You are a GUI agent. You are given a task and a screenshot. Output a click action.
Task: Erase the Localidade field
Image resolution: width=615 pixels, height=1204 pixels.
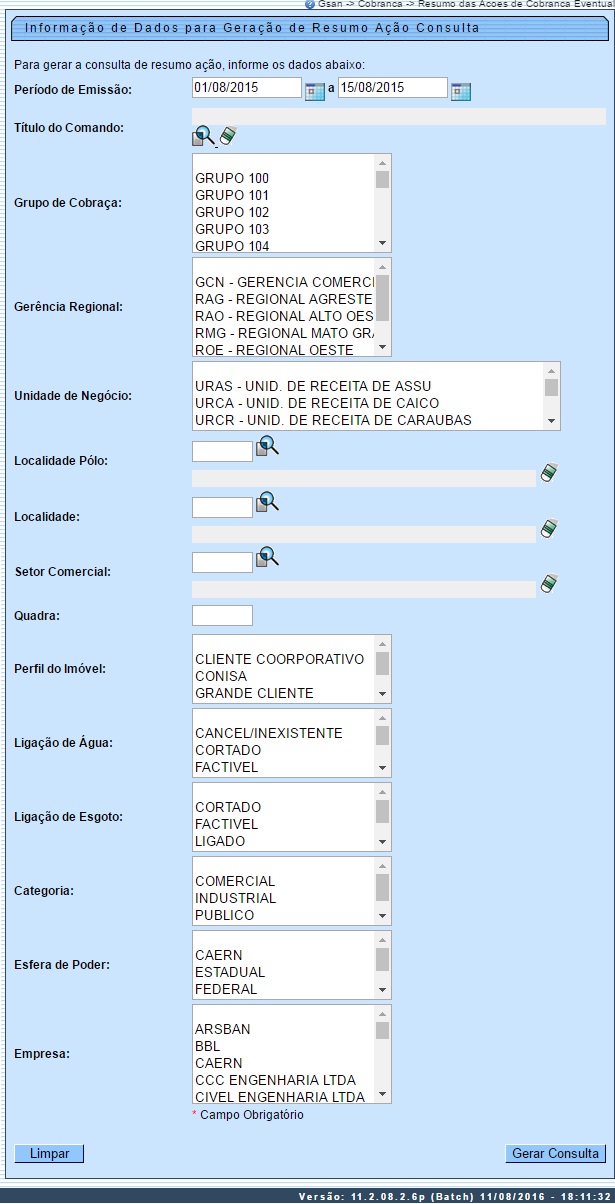coord(548,528)
